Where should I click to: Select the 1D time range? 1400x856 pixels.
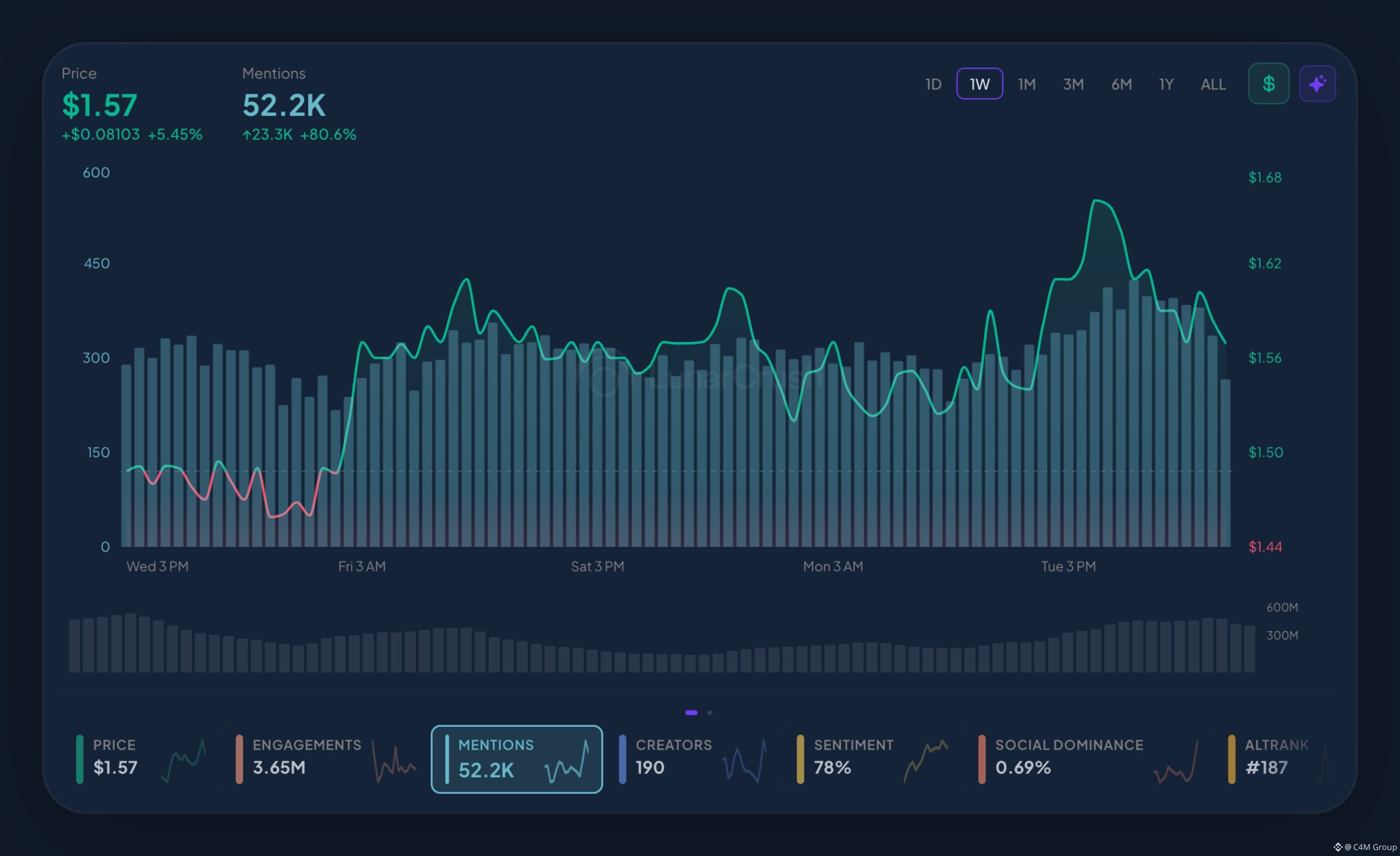coord(933,84)
